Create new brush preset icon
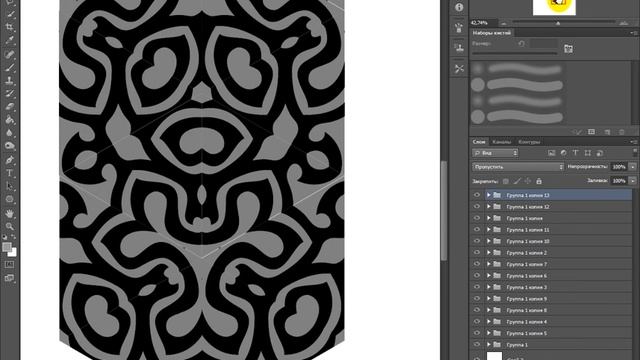Screen dimensions: 640x360 pos(607,132)
